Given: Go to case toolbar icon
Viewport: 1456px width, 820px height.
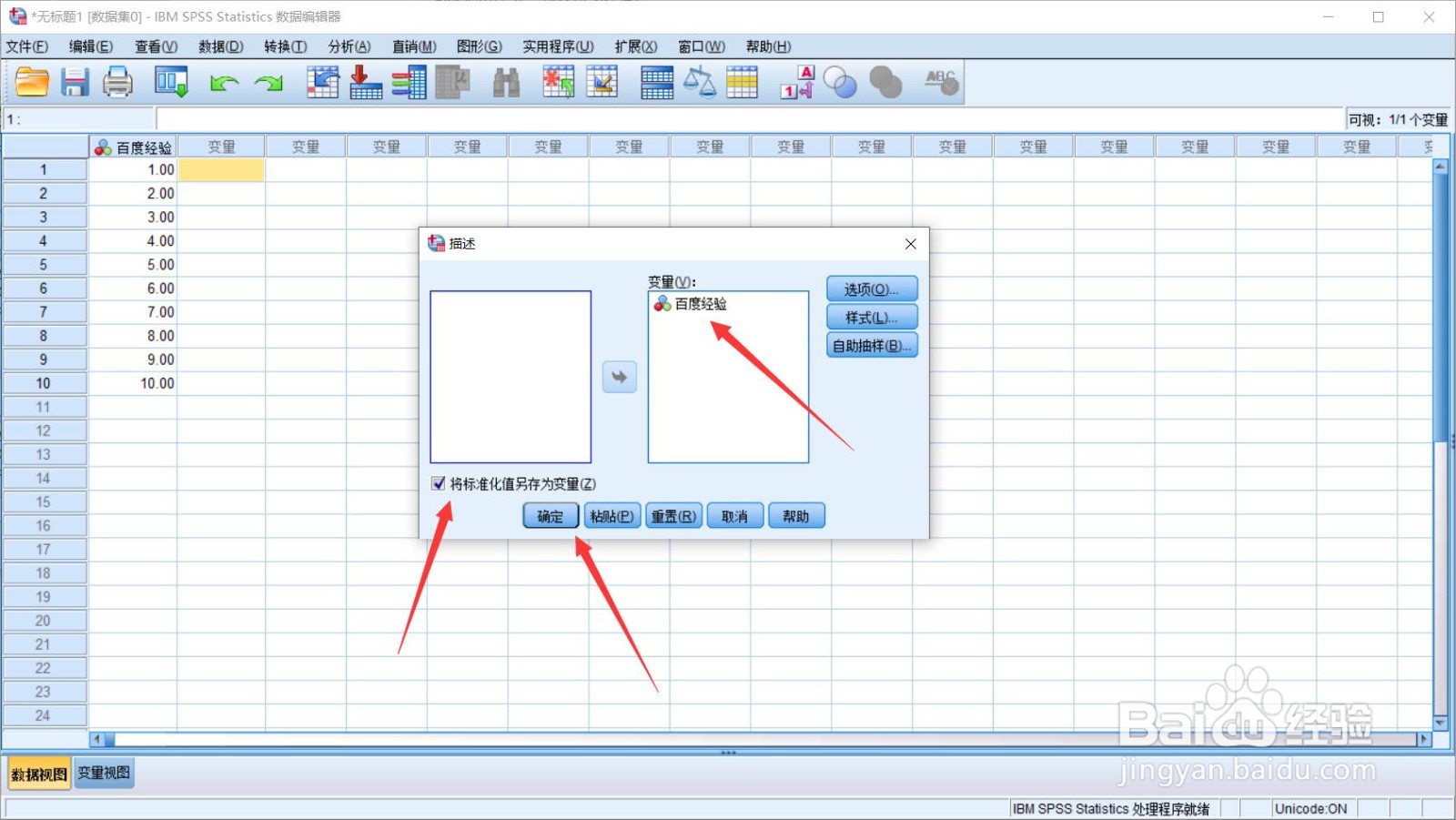Looking at the screenshot, I should coord(322,82).
